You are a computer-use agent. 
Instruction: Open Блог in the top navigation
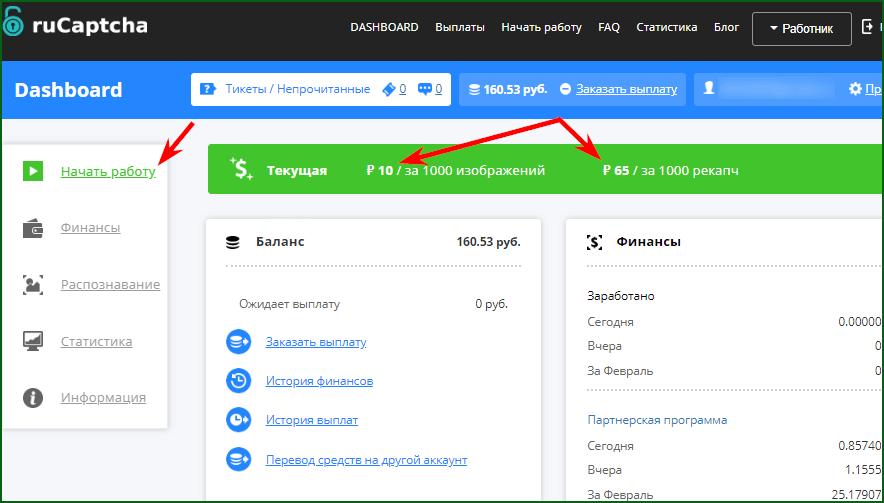[726, 27]
